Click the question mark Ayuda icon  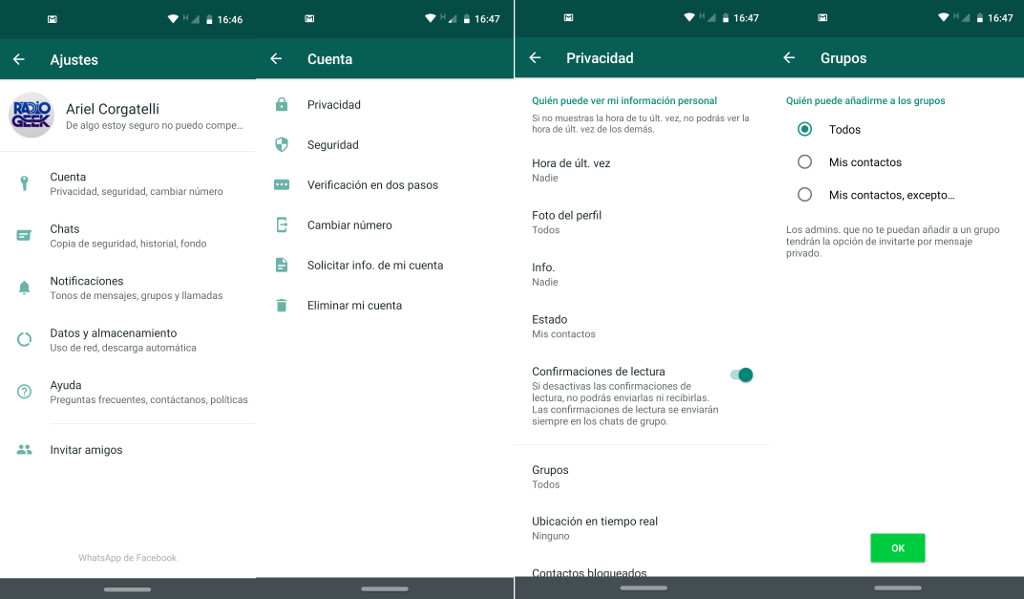(x=24, y=392)
